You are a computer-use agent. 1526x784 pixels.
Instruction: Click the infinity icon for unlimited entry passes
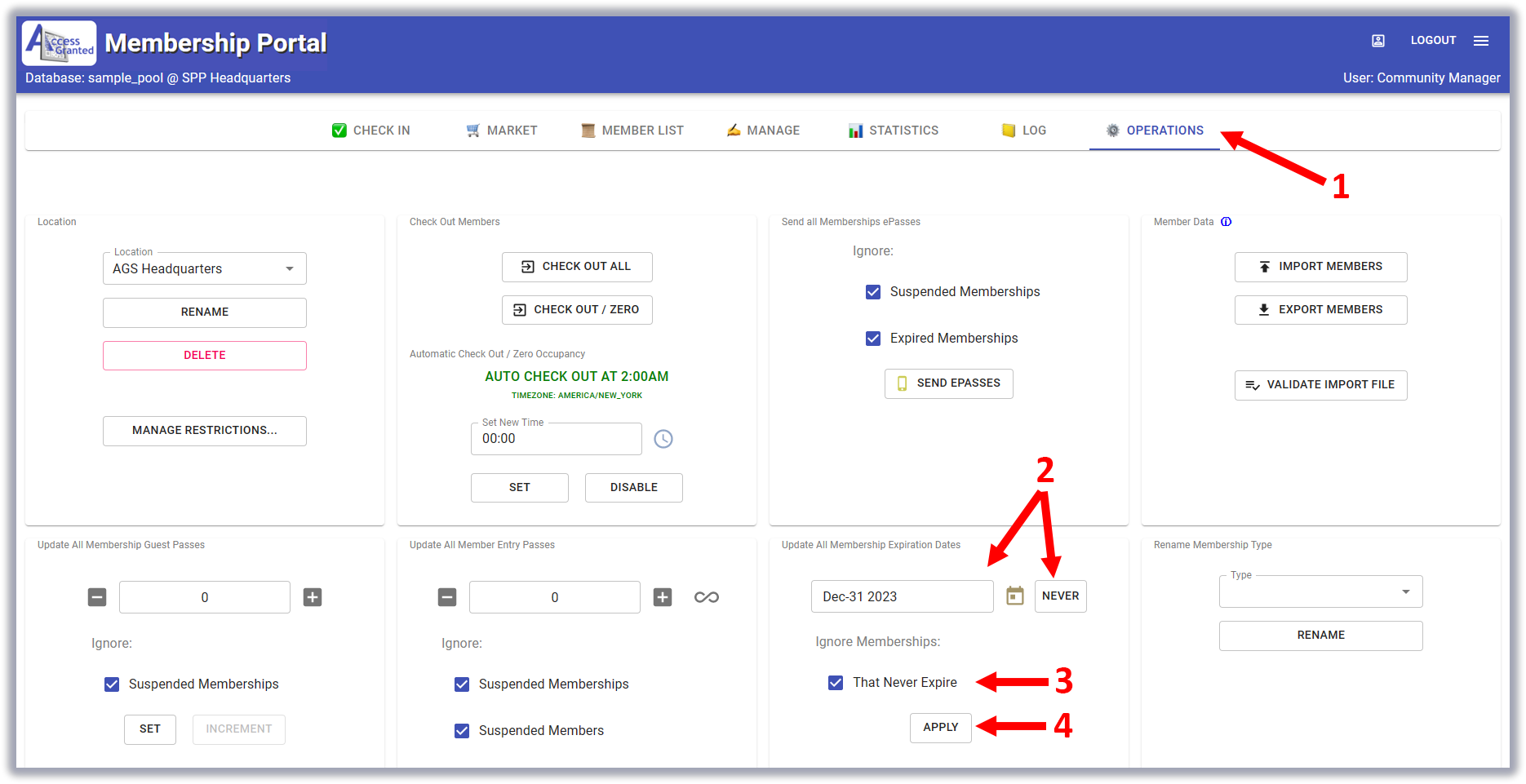706,597
